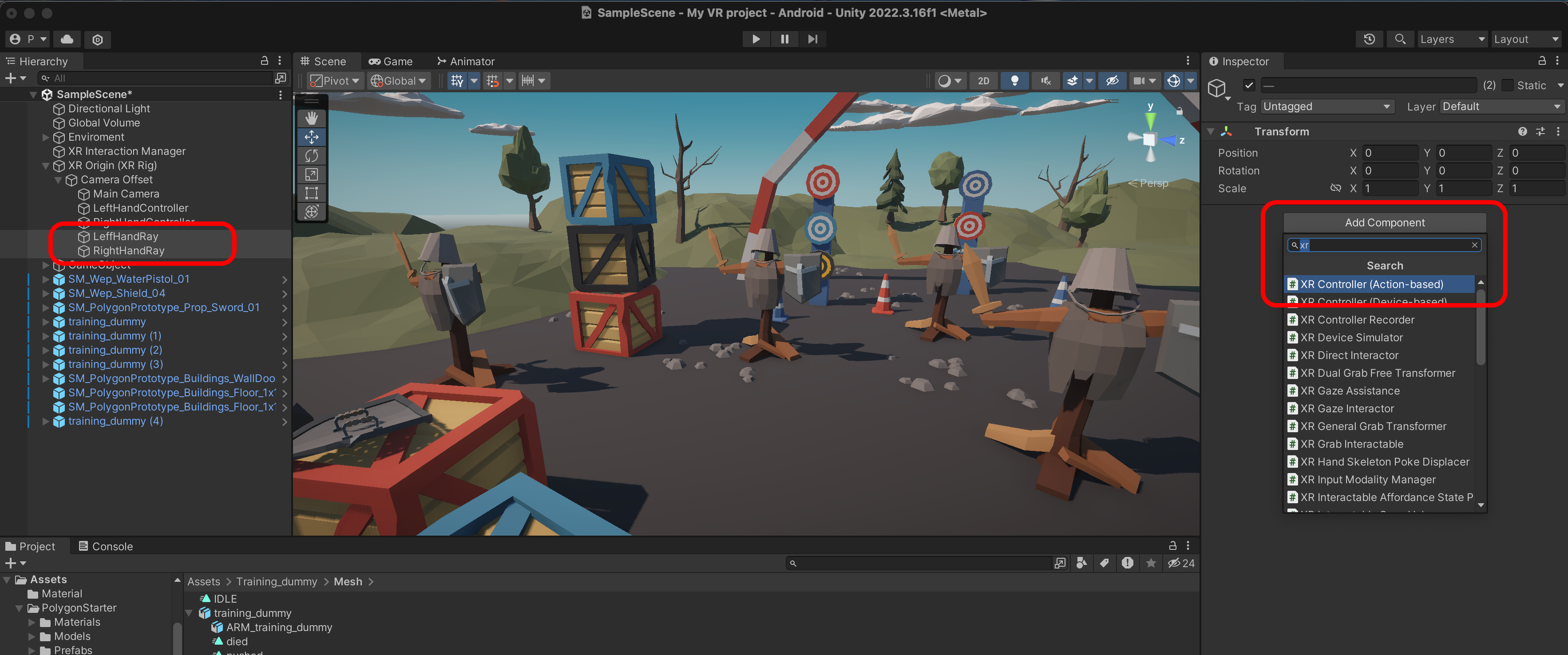
Task: Select the Rect tool in the Scene toolbar
Action: tap(311, 193)
